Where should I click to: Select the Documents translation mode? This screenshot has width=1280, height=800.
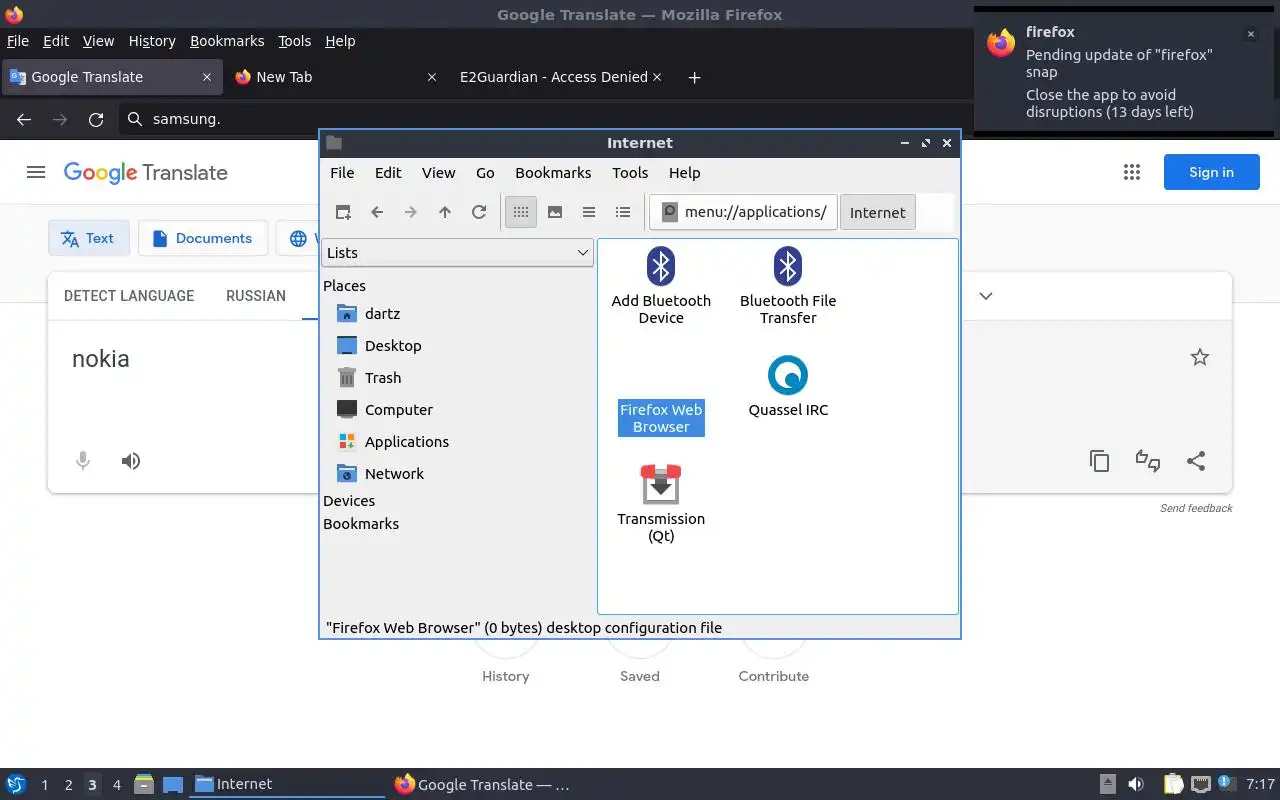click(202, 238)
